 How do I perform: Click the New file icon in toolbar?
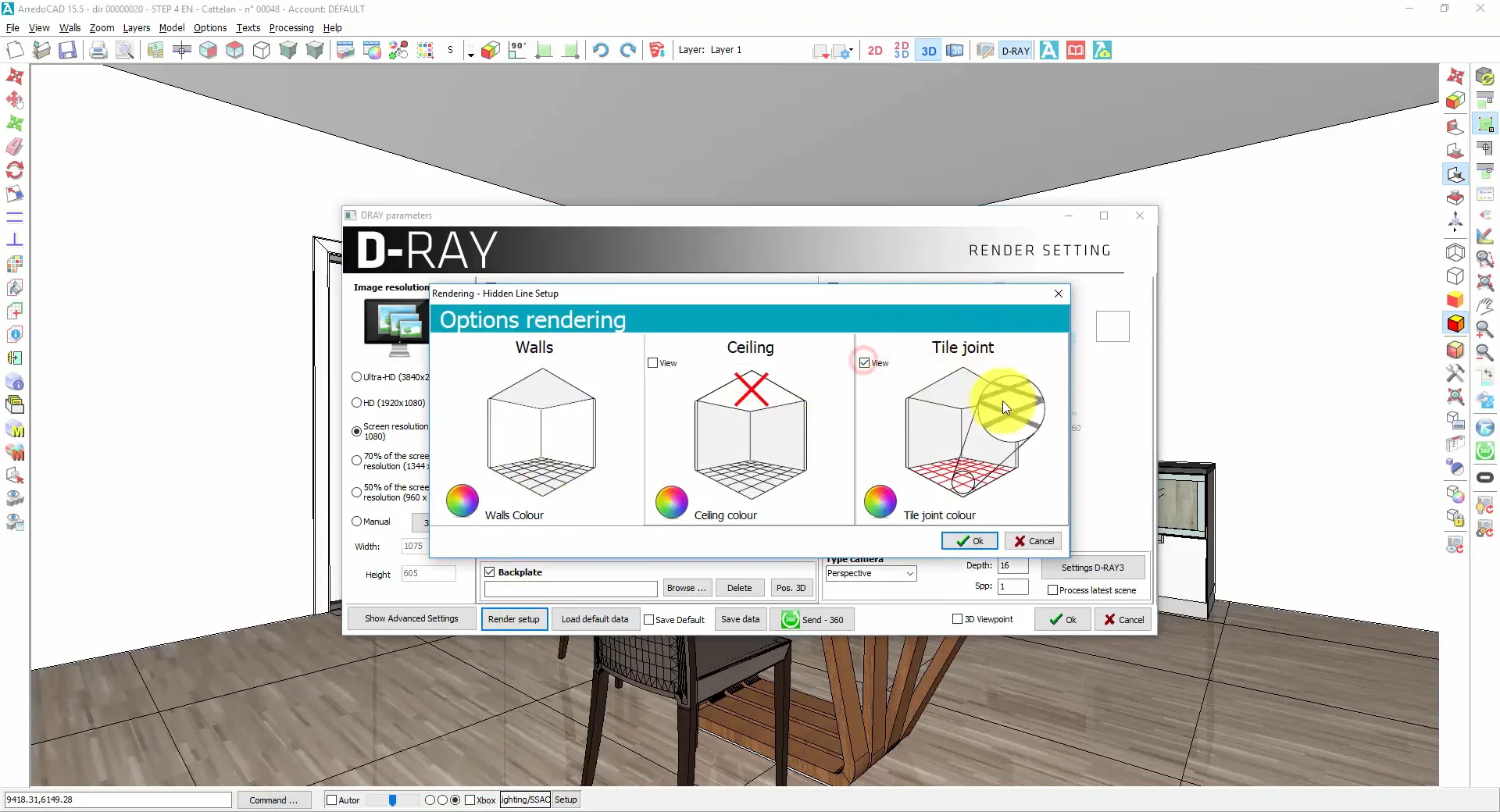[15, 51]
